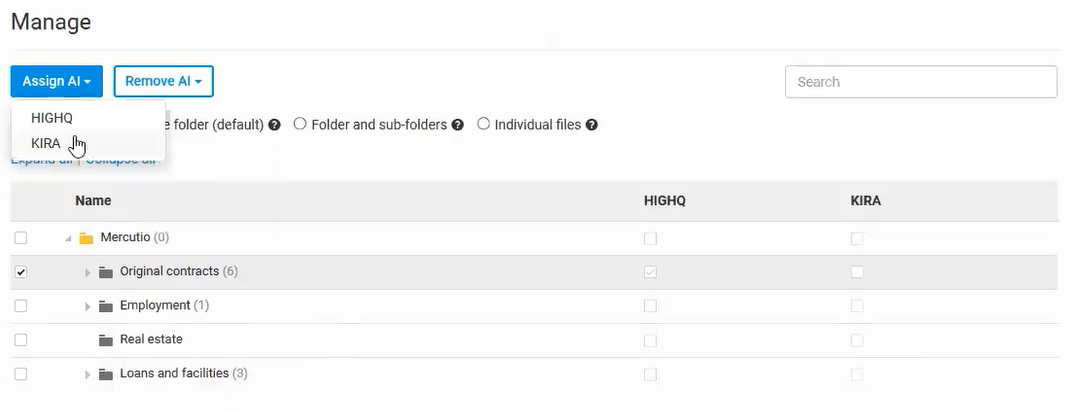Uncheck the Original contracts row checkbox
This screenshot has width=1073, height=410.
pos(21,272)
